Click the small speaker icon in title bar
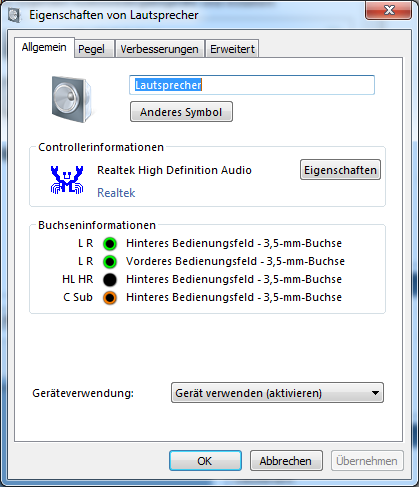This screenshot has width=419, height=487. [x=14, y=15]
